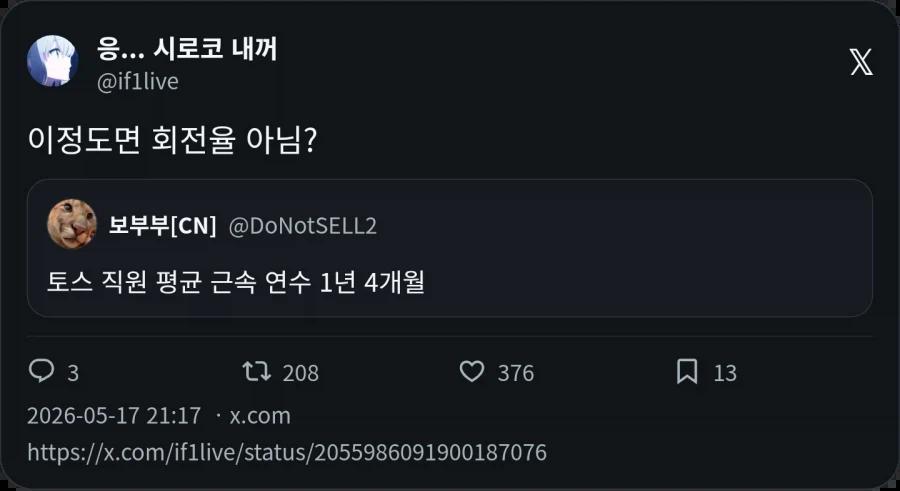Click the bookmark count 13
Viewport: 900px width, 491px height.
725,373
